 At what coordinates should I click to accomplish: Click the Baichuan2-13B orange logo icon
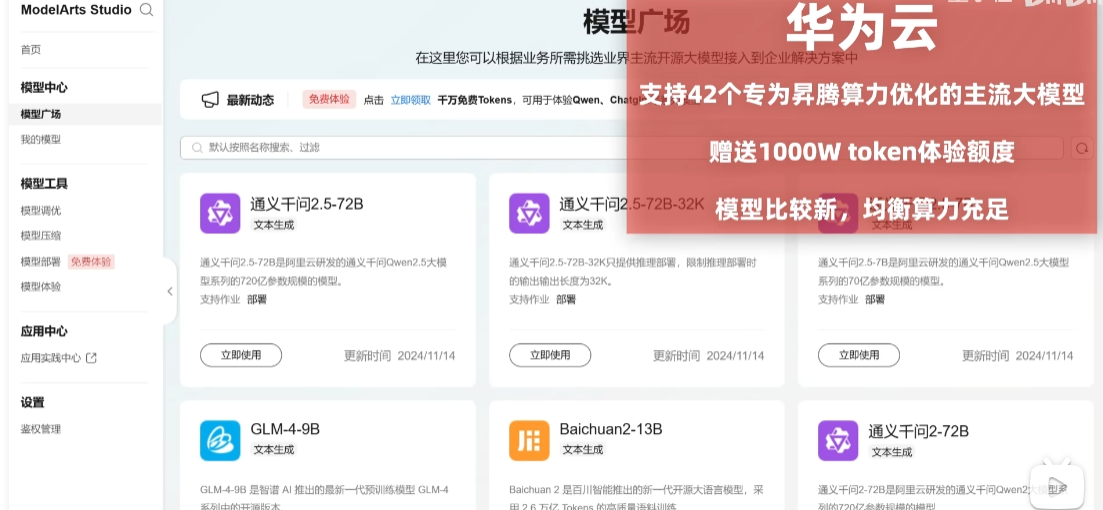(529, 440)
